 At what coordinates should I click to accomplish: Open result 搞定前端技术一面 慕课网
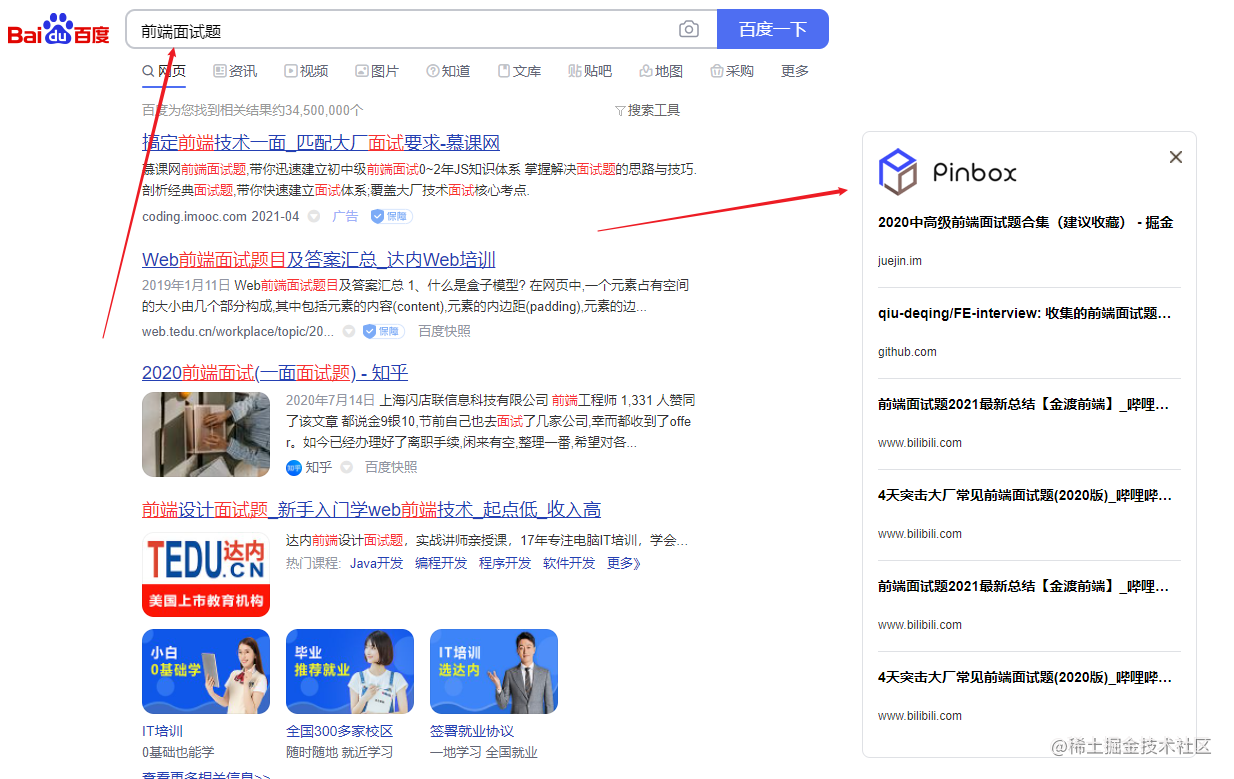click(x=321, y=143)
